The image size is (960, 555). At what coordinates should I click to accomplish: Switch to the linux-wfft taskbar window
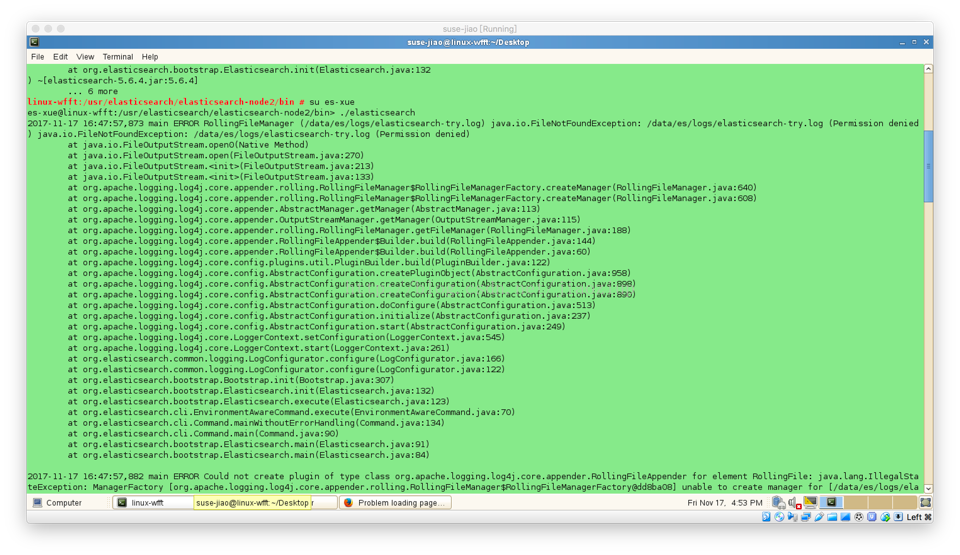pyautogui.click(x=153, y=502)
